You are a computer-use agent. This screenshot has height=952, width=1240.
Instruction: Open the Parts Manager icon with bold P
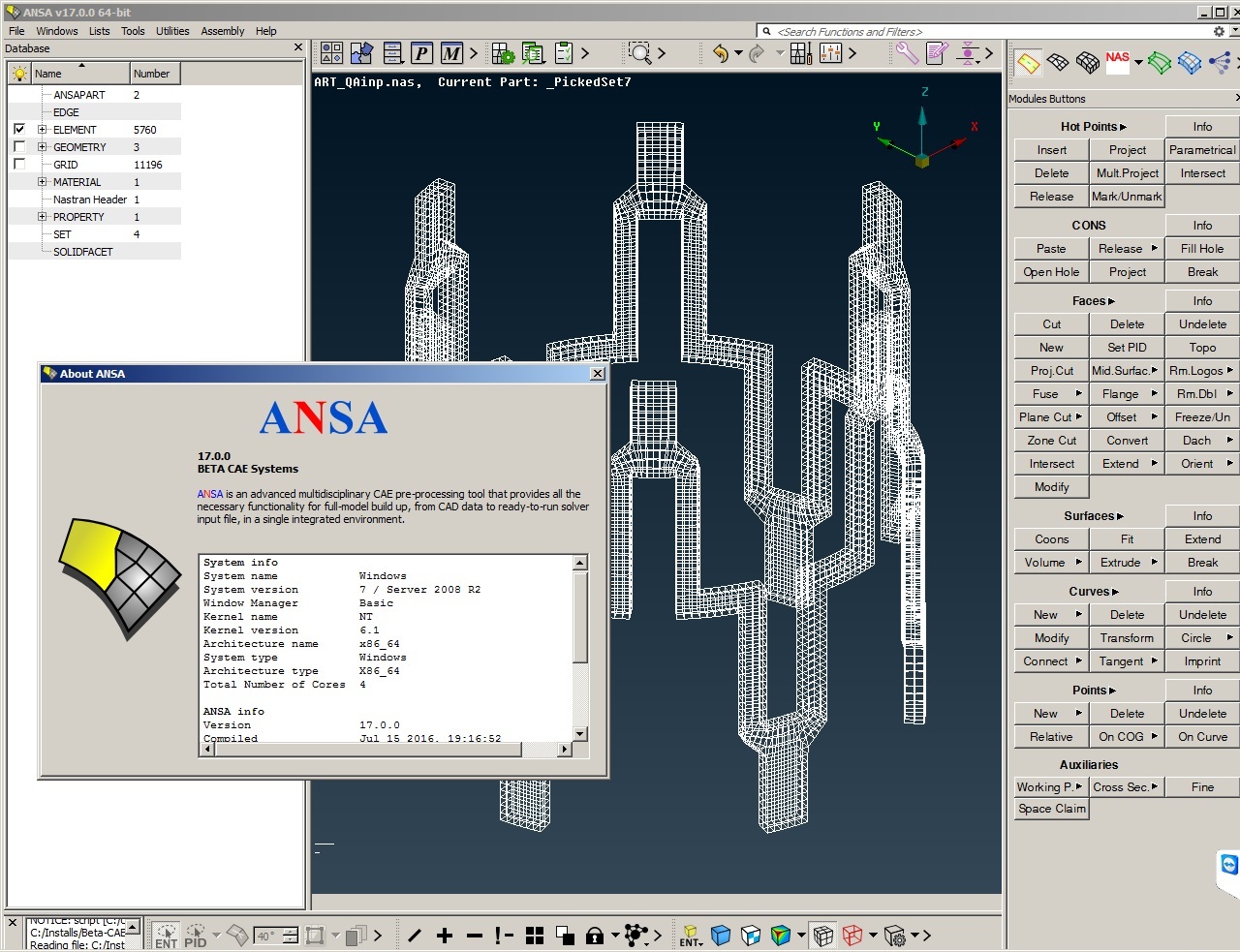(421, 53)
